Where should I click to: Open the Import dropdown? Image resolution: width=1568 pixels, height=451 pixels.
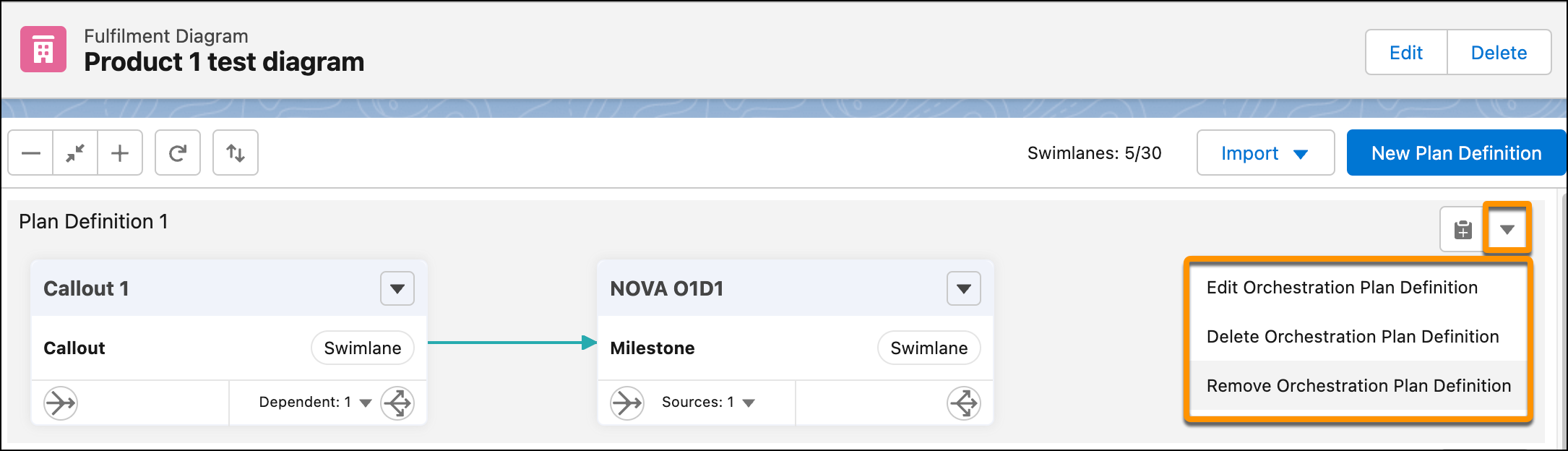[x=1265, y=153]
